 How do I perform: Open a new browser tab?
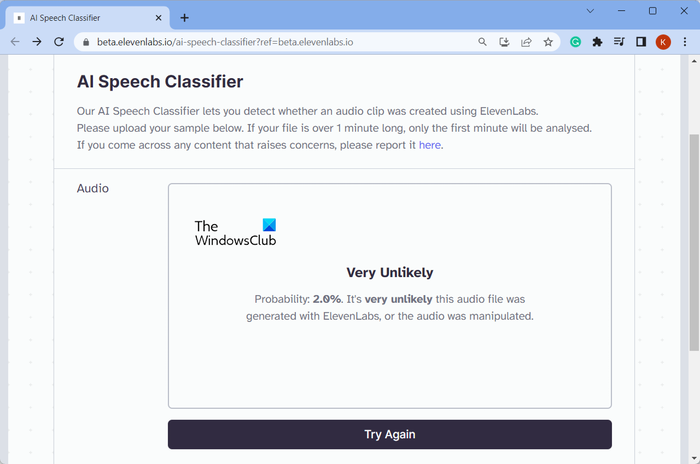[x=184, y=17]
